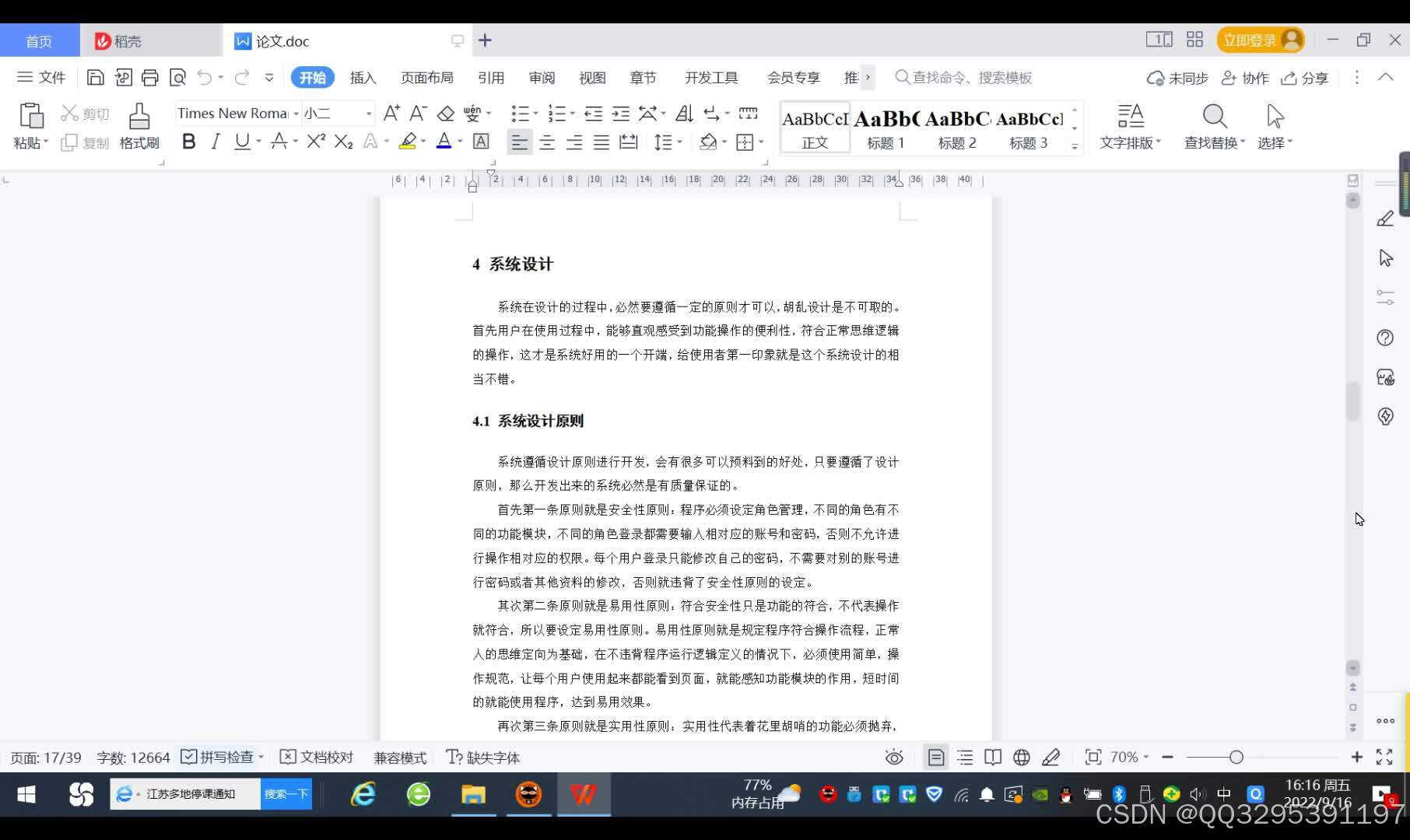Switch to outline view icon
The image size is (1410, 840).
click(965, 758)
